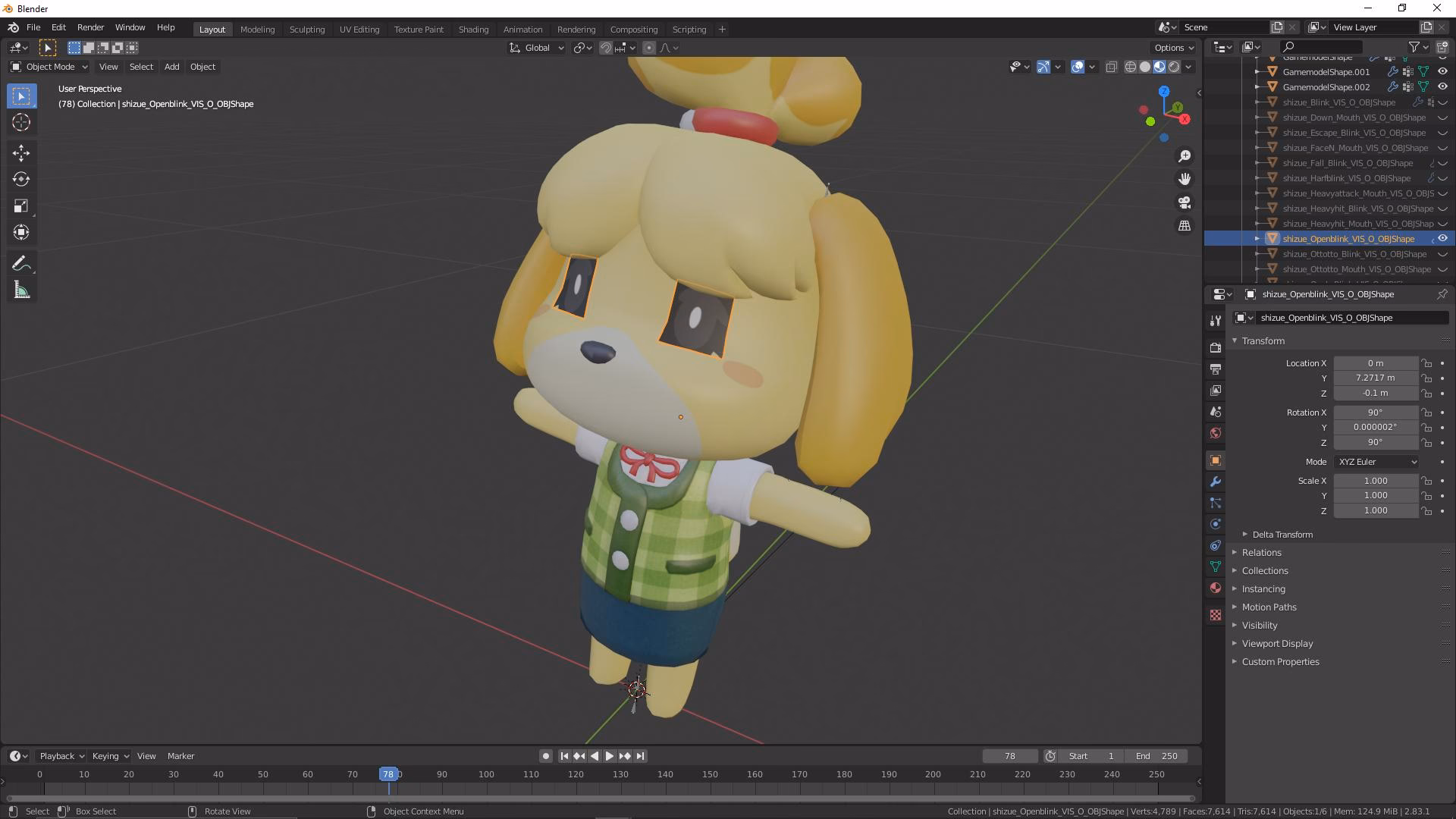Activate the Scale tool
Image resolution: width=1456 pixels, height=819 pixels.
(x=21, y=206)
